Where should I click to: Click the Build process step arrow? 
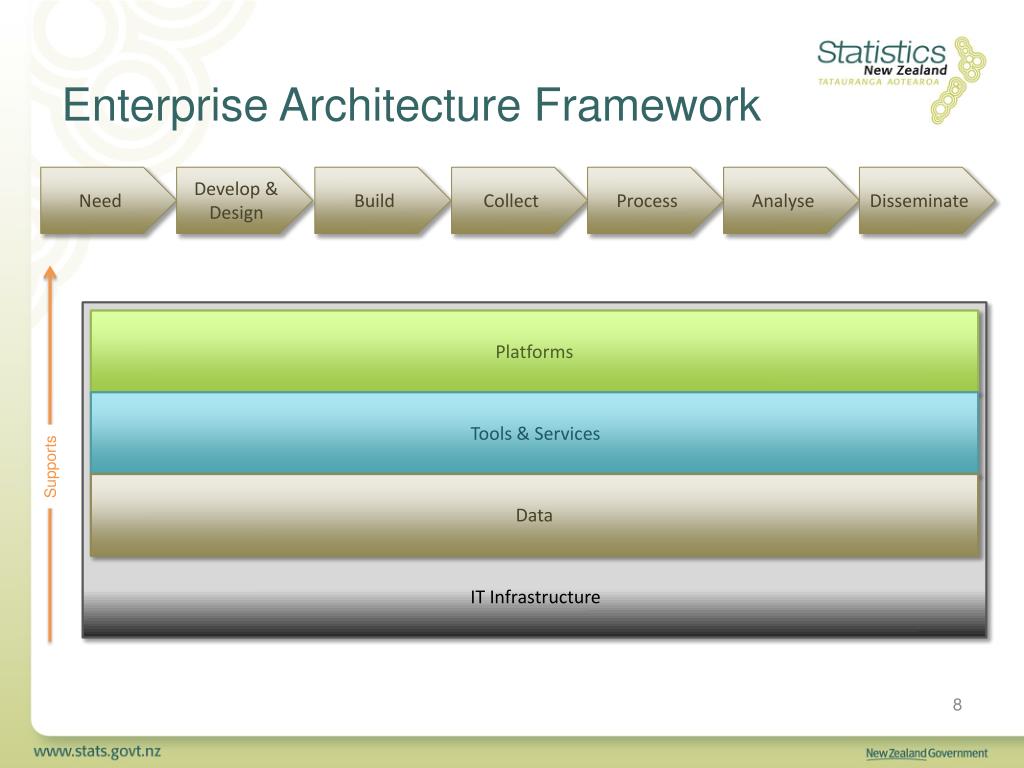click(x=381, y=200)
